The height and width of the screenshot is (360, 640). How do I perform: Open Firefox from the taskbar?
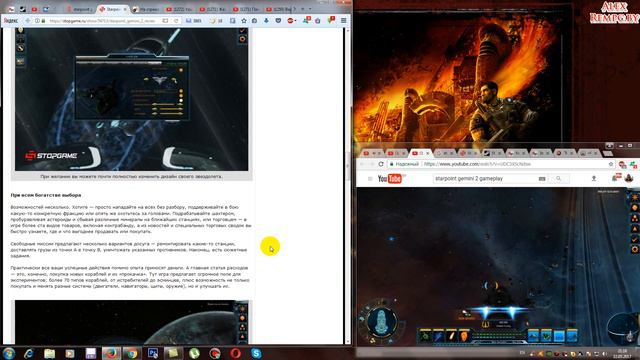point(111,353)
